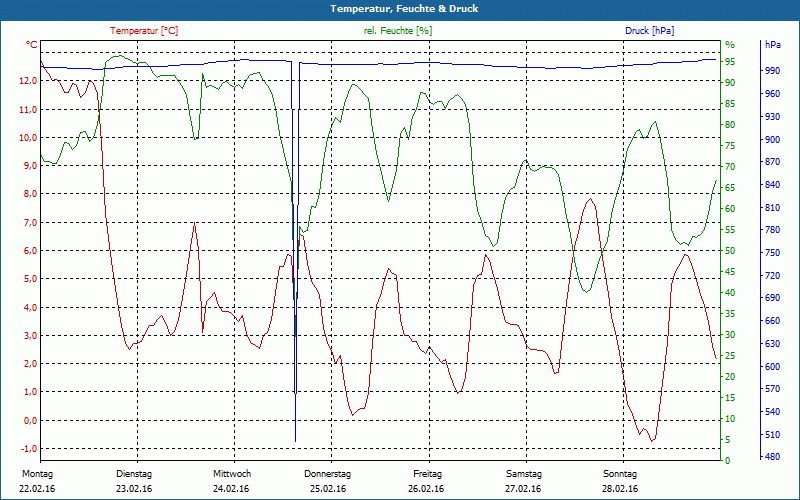Click the °C unit label on the temperature axis
The height and width of the screenshot is (500, 800).
pyautogui.click(x=32, y=45)
